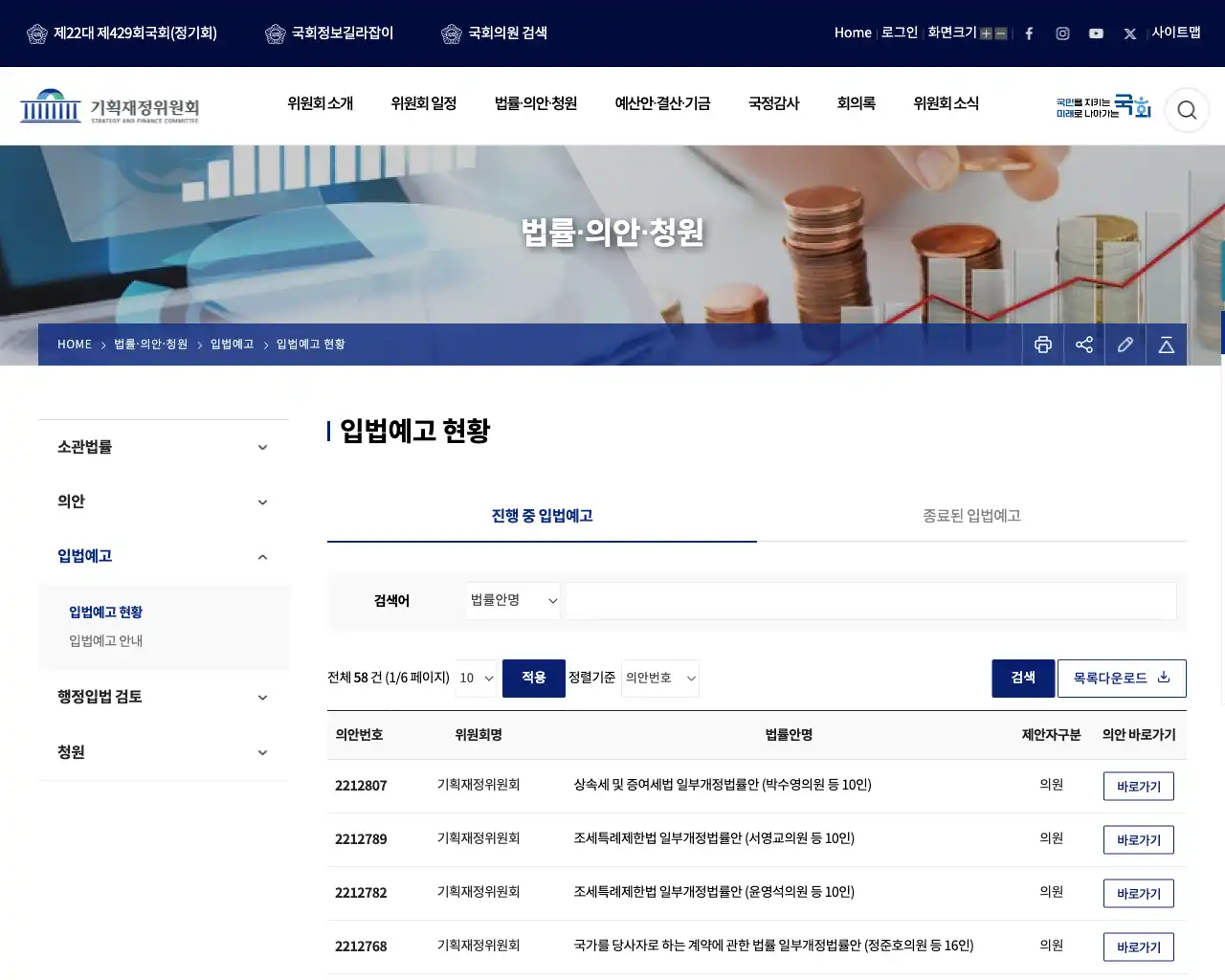The height and width of the screenshot is (980, 1225).
Task: Open 국회의원 검색 link
Action: [494, 33]
